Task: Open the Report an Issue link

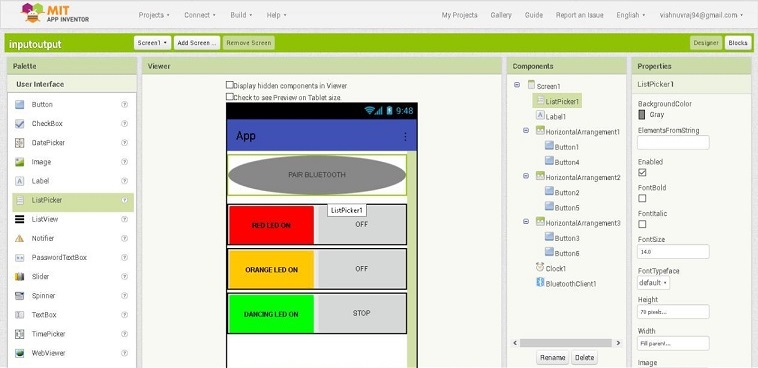Action: coord(580,15)
